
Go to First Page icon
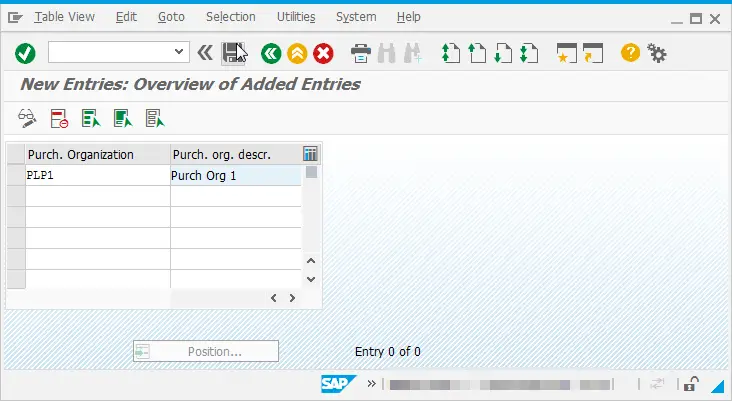[450, 53]
